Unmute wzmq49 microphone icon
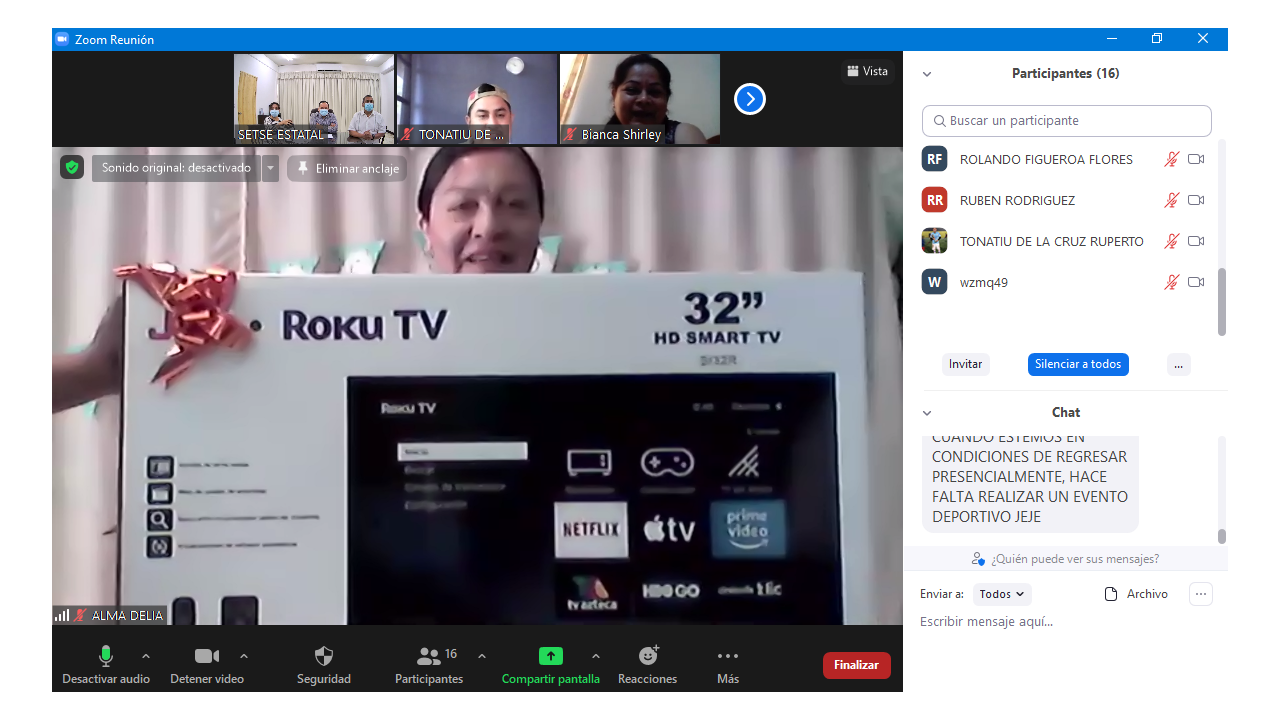 tap(1172, 282)
